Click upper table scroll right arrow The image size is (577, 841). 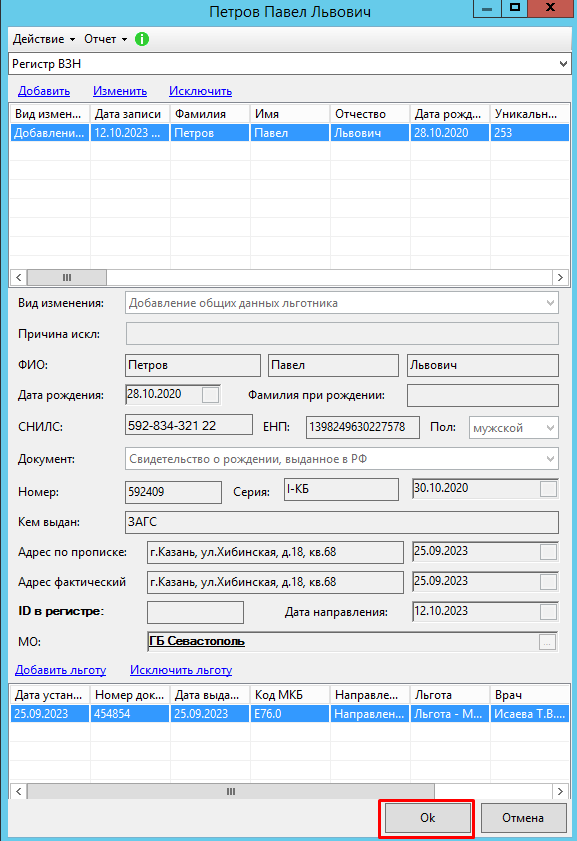[x=560, y=277]
